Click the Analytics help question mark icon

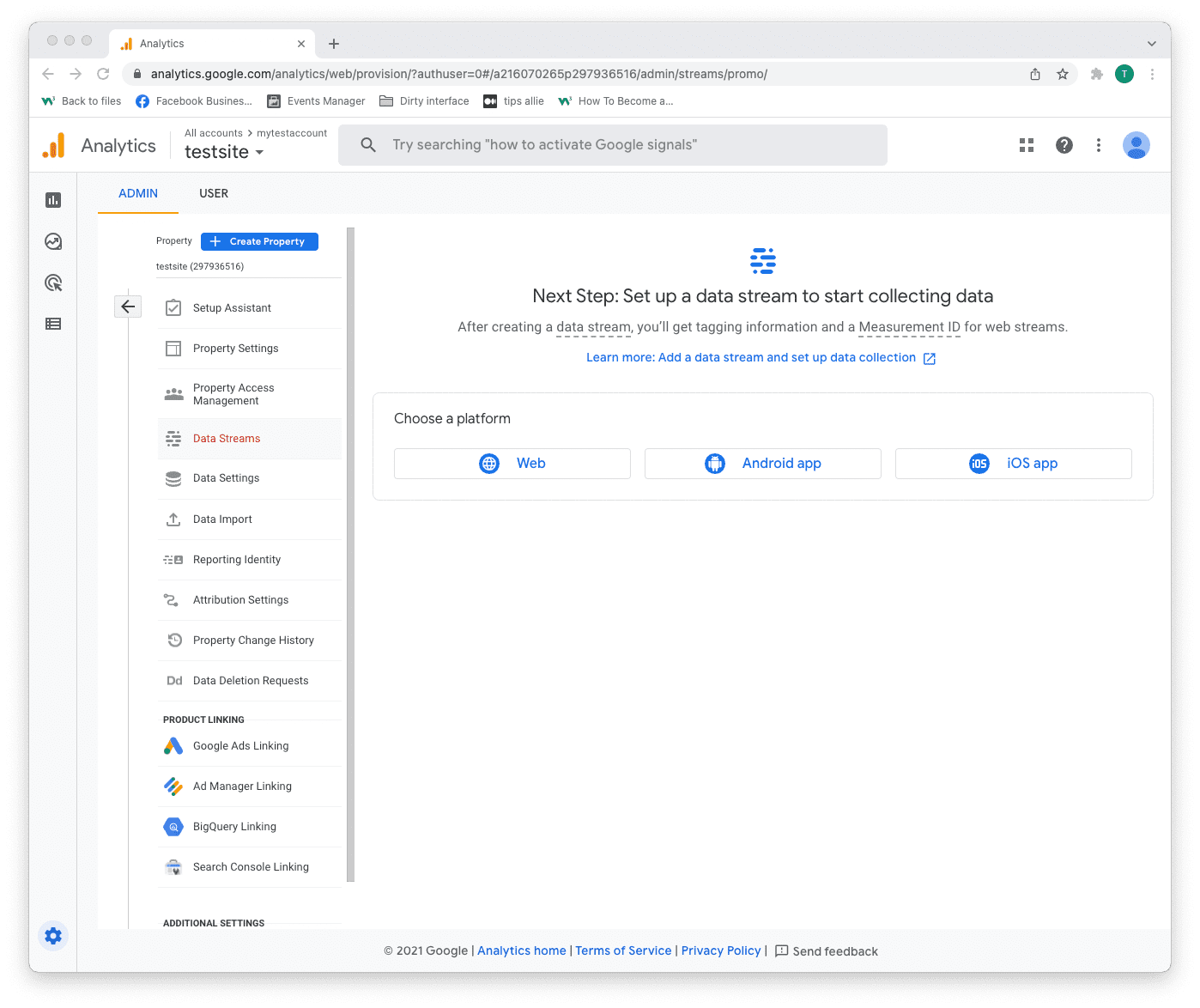[x=1064, y=145]
